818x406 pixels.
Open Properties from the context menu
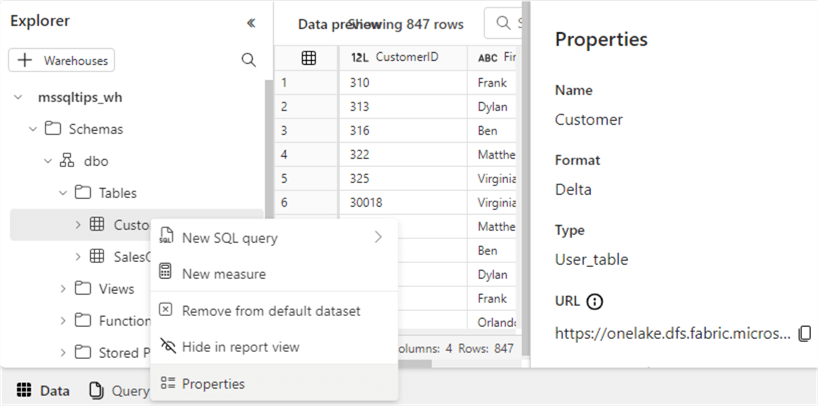[213, 384]
